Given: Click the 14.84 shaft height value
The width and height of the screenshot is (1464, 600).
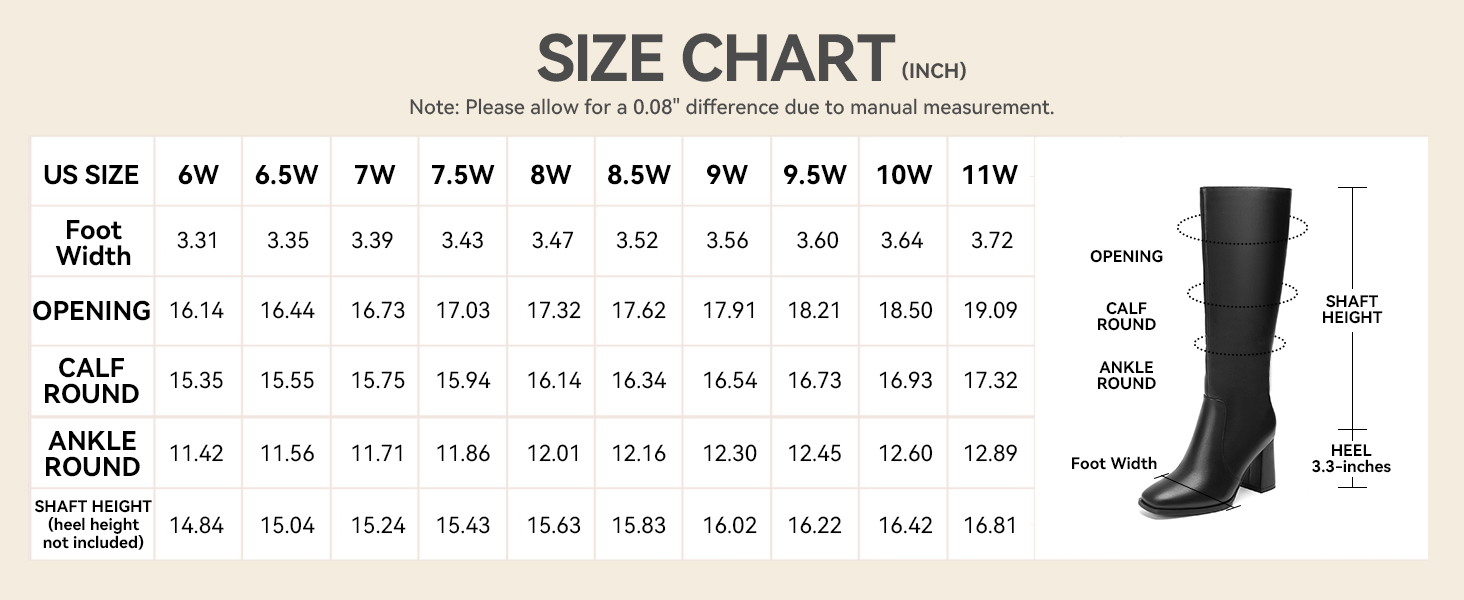Looking at the screenshot, I should [196, 525].
